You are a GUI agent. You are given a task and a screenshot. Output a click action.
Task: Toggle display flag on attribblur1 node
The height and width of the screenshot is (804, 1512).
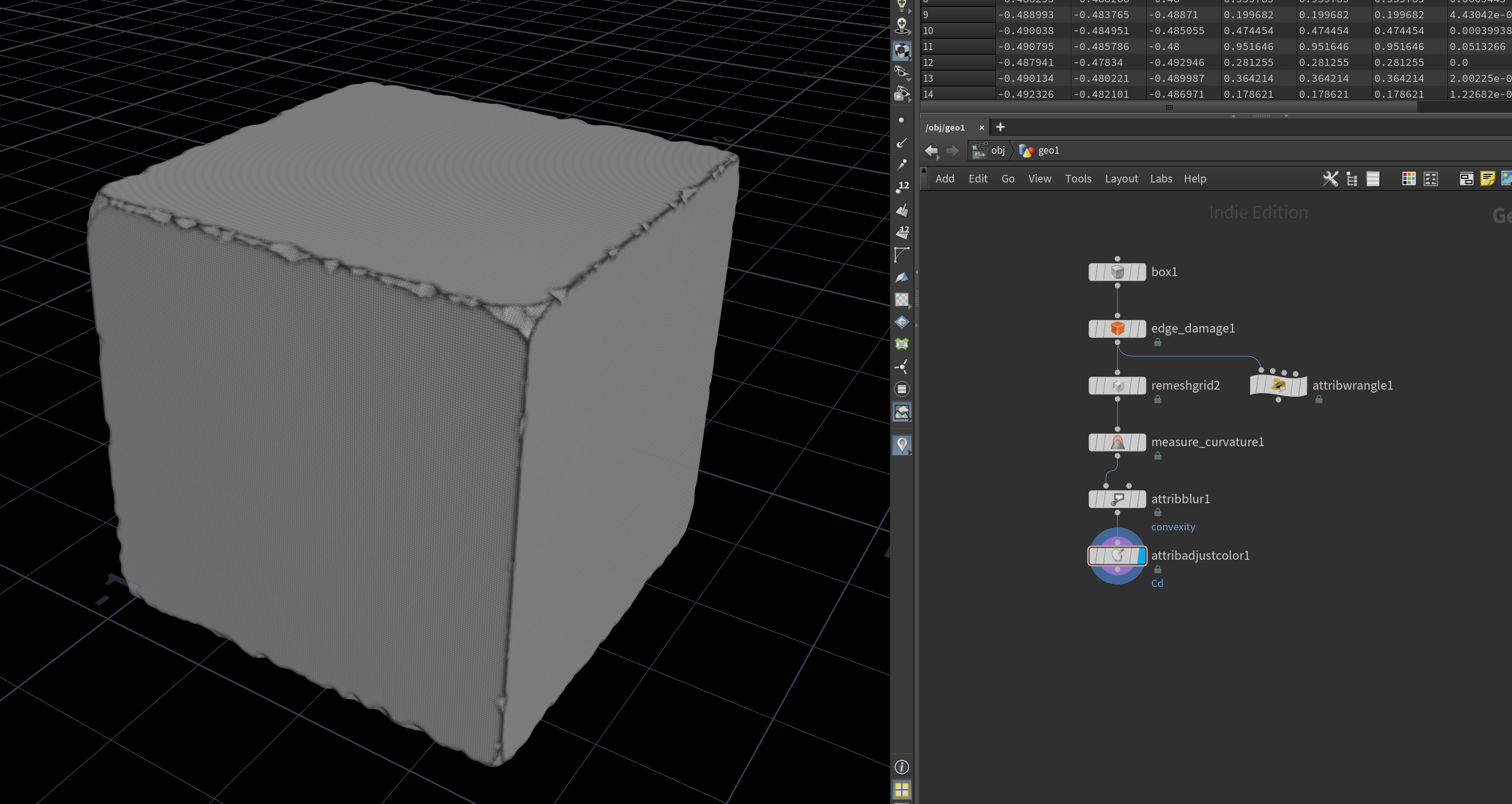pyautogui.click(x=1141, y=499)
